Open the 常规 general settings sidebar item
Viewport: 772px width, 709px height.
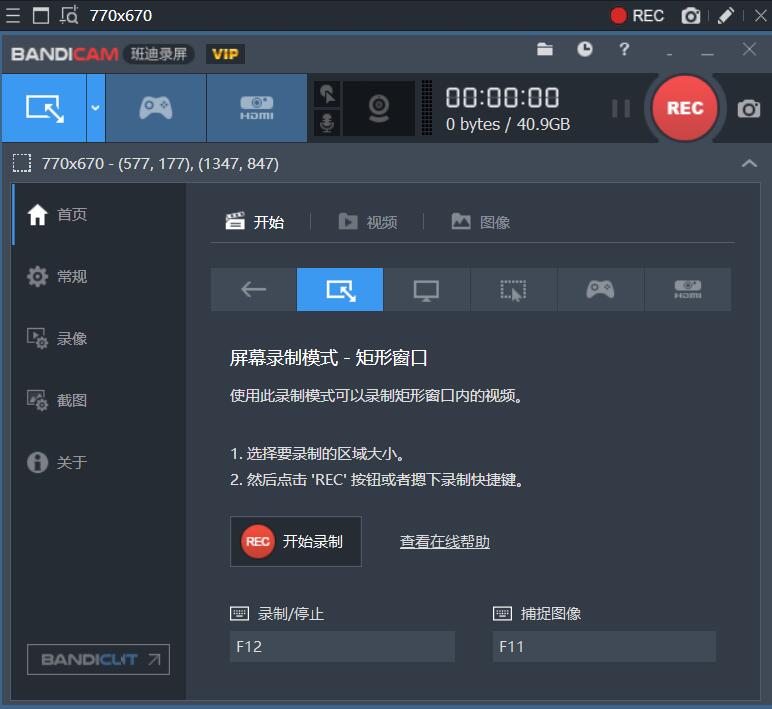pos(99,277)
